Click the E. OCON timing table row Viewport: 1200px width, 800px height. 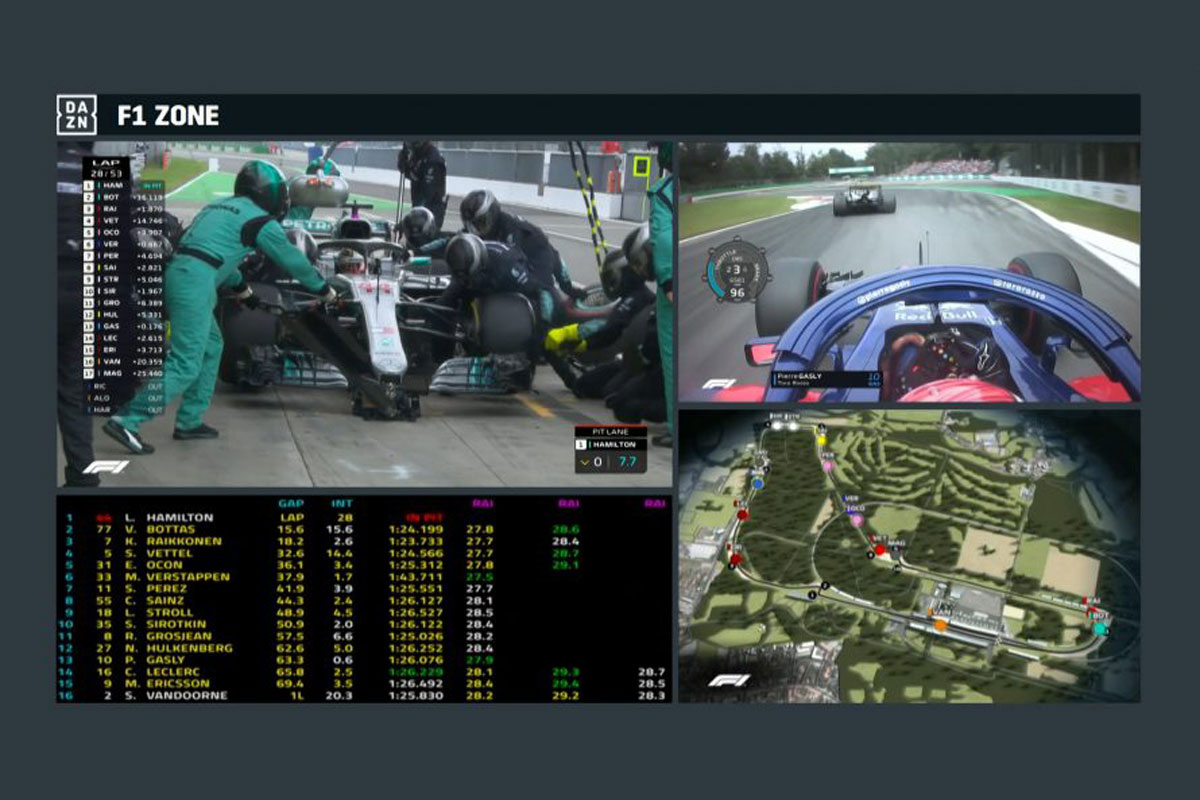pyautogui.click(x=364, y=565)
